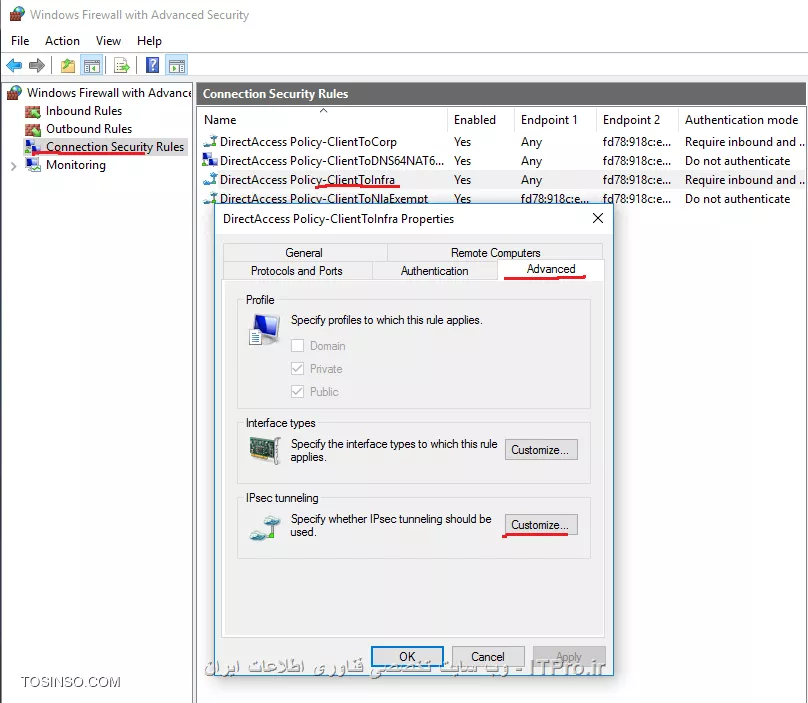
Task: Expand the Monitoring tree node
Action: [x=14, y=166]
